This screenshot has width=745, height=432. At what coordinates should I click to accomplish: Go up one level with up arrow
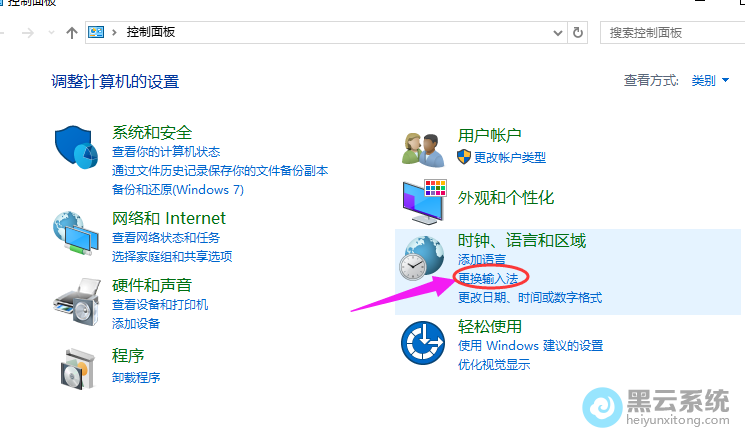[72, 33]
